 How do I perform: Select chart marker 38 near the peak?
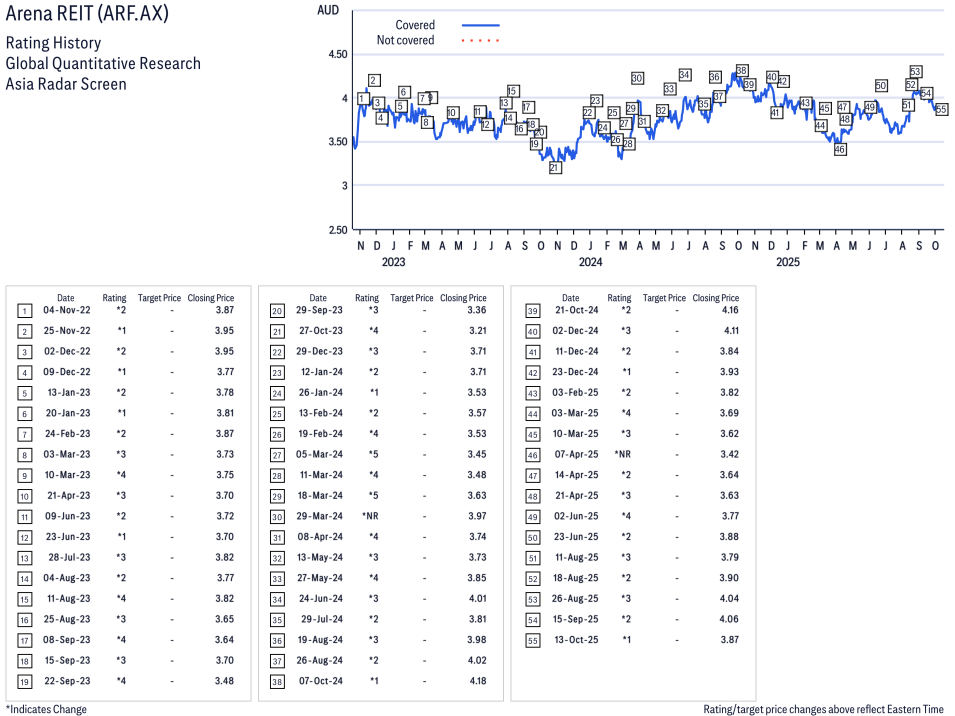[x=742, y=71]
